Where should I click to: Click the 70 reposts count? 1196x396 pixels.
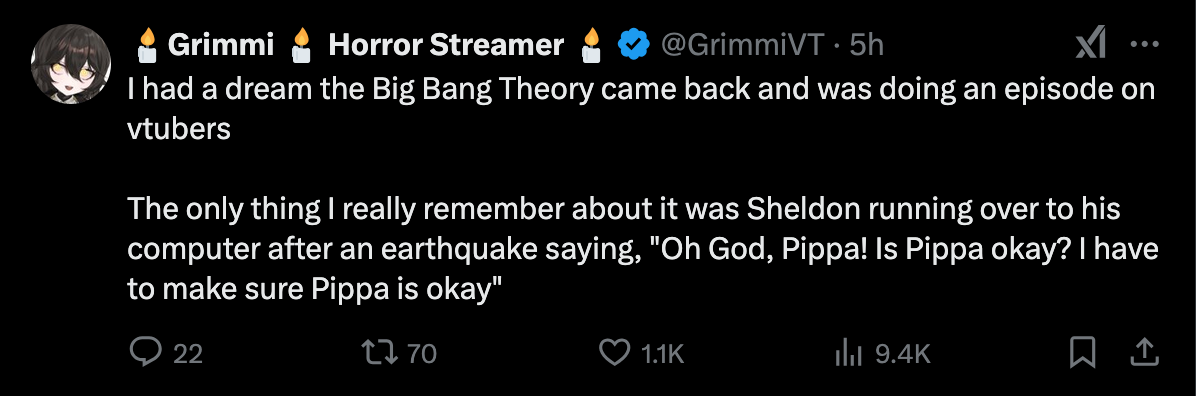pos(422,353)
